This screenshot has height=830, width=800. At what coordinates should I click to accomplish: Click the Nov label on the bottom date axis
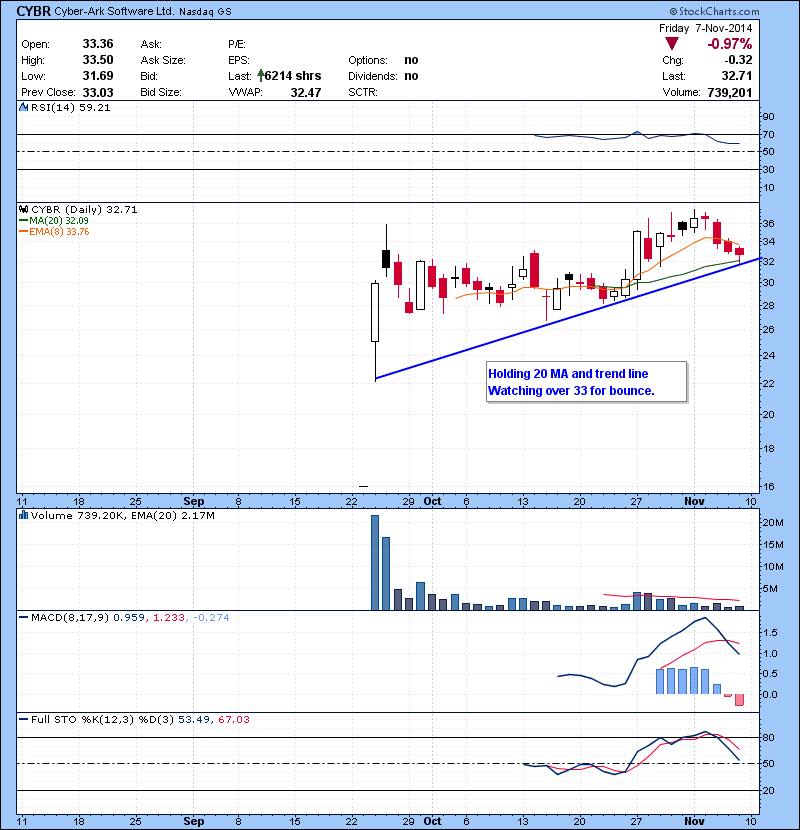tap(694, 821)
